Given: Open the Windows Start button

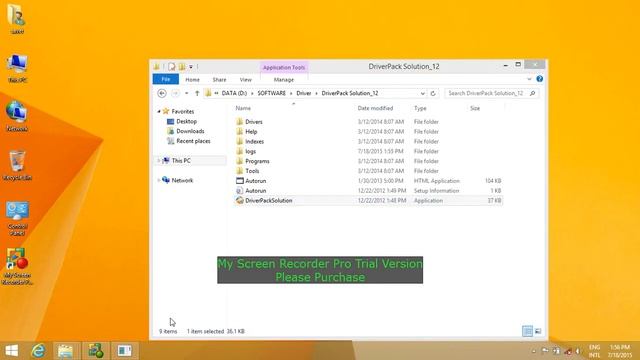Looking at the screenshot, I should [x=12, y=351].
